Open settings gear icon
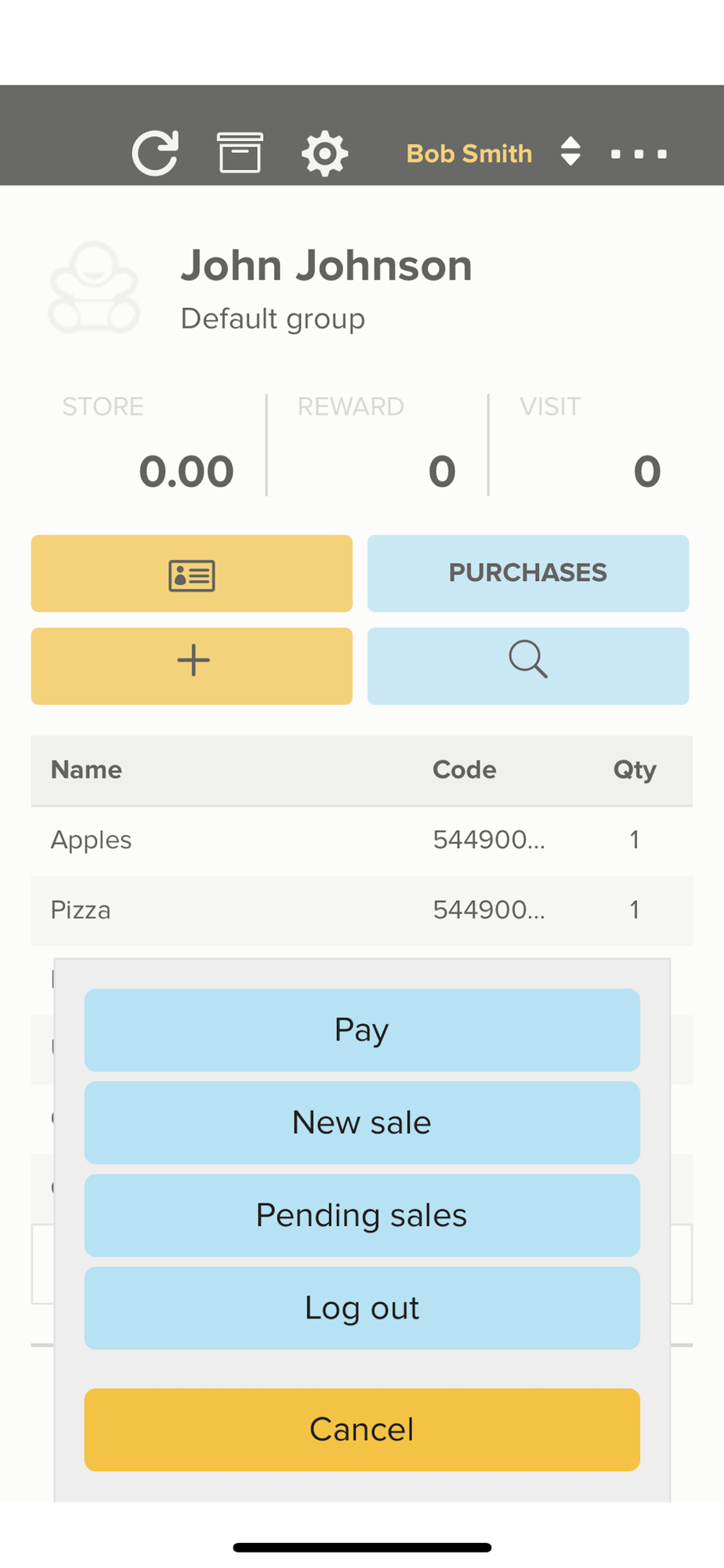 pyautogui.click(x=324, y=154)
